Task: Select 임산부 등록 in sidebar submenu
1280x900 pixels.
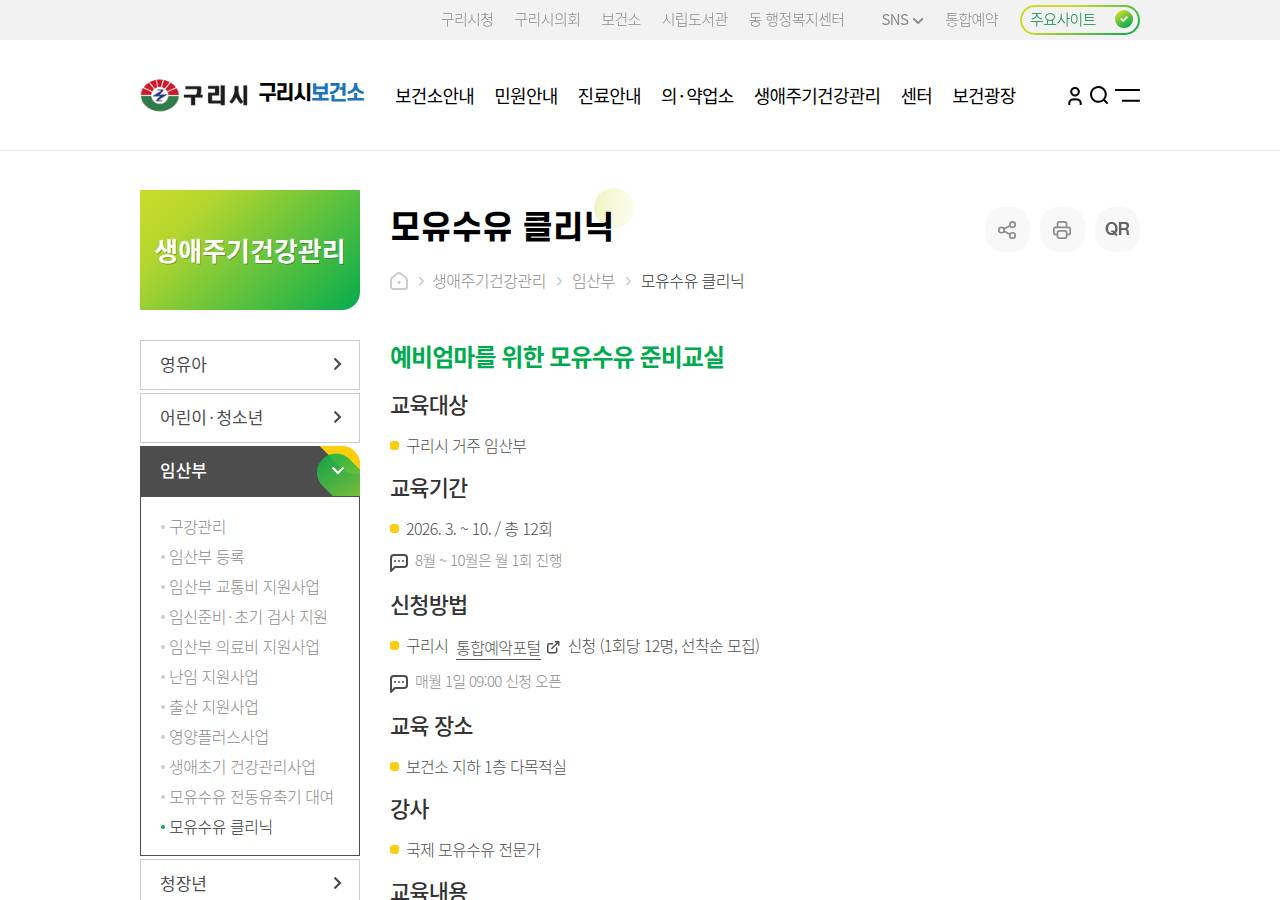Action: 206,557
